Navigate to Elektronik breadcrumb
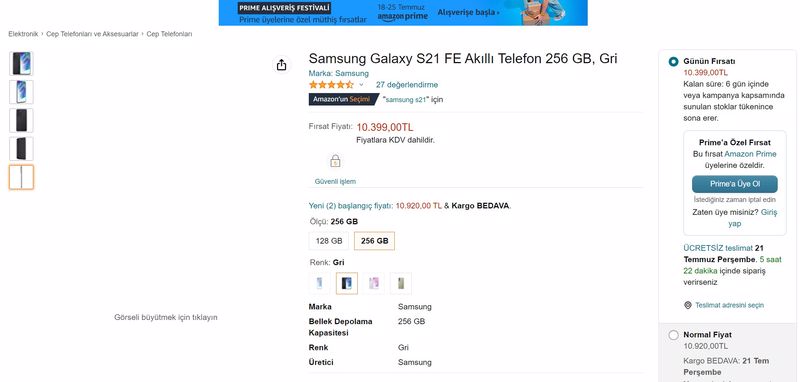This screenshot has height=382, width=800. pos(23,34)
